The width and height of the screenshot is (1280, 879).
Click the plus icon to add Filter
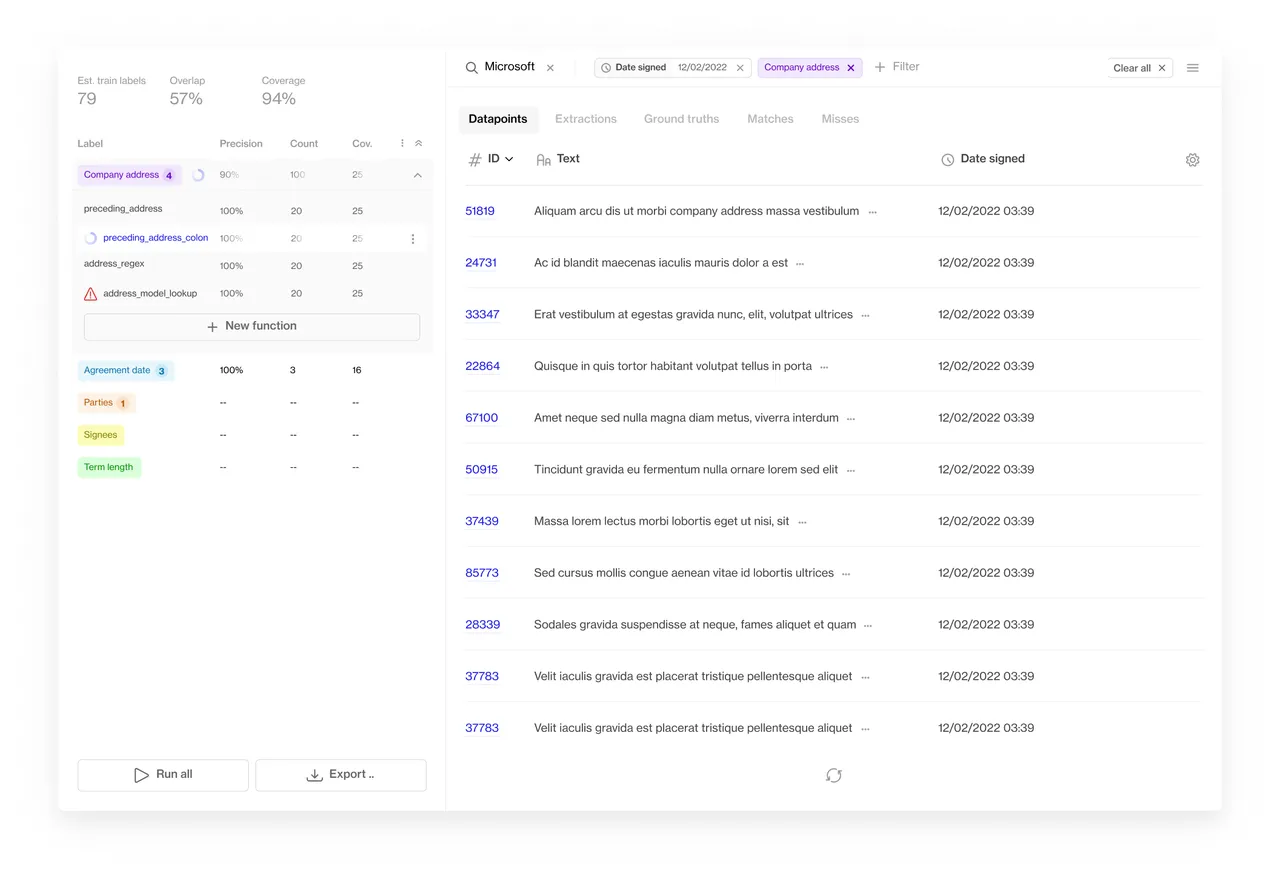[x=880, y=67]
